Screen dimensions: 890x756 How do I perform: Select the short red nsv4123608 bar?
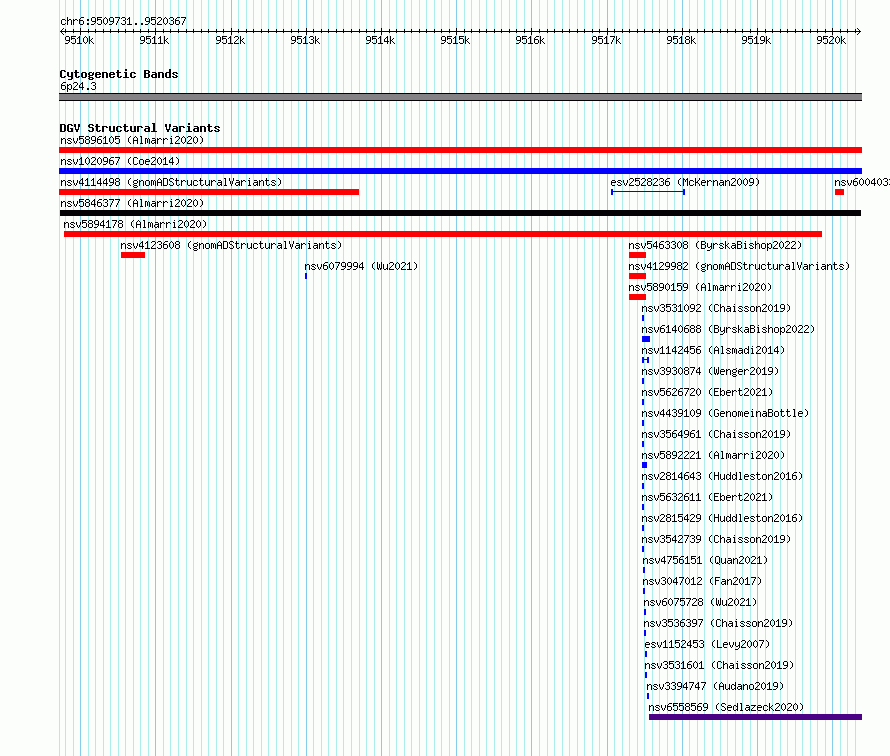point(133,255)
